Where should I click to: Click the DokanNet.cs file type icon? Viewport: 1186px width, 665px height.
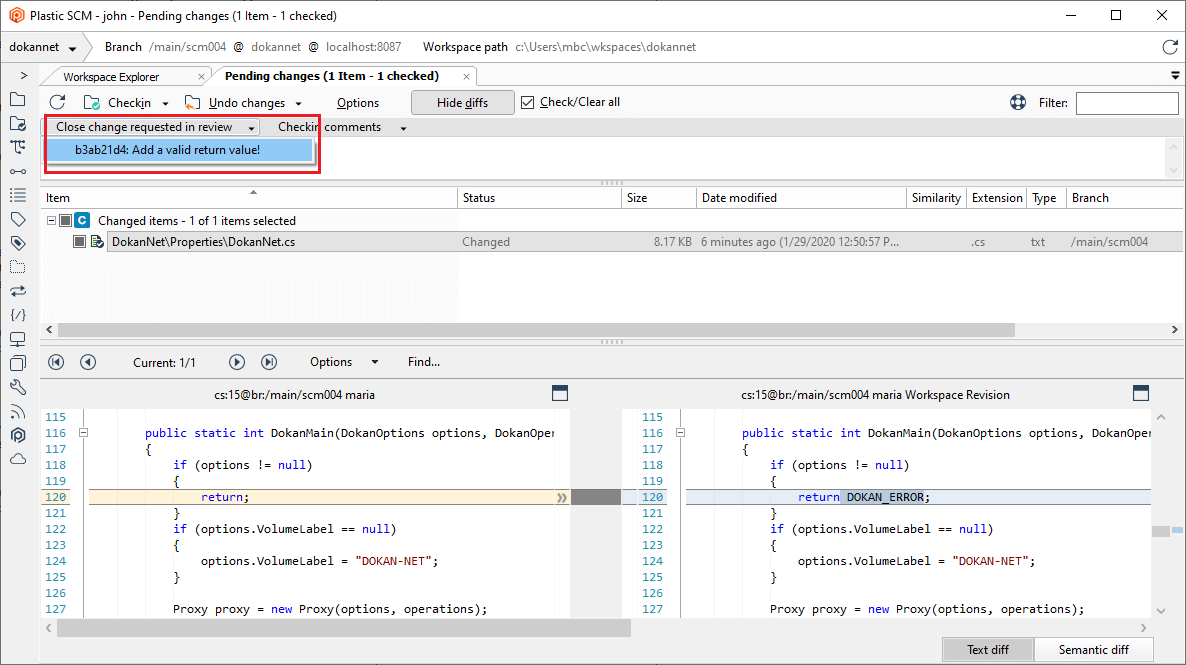(98, 241)
